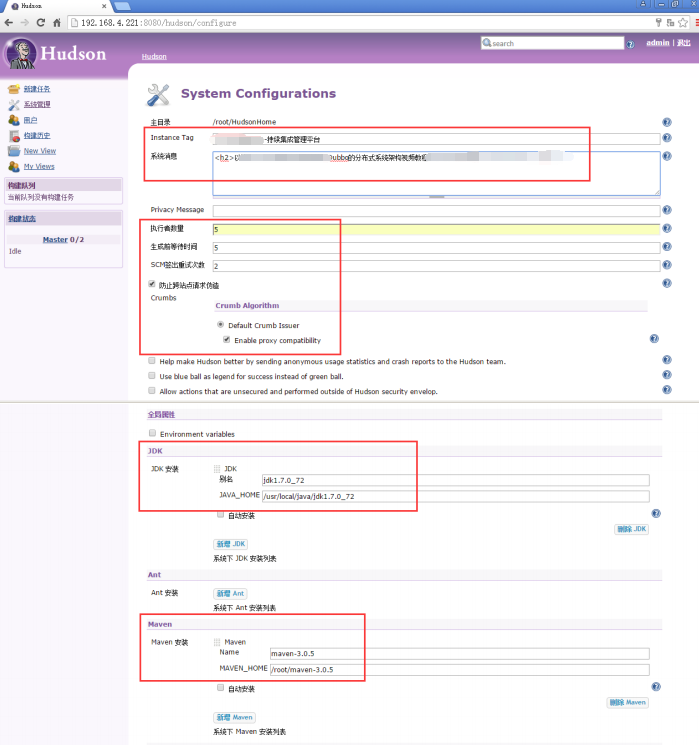Screen dimensions: 699x746
Task: Click the system message textarea
Action: pyautogui.click(x=436, y=173)
